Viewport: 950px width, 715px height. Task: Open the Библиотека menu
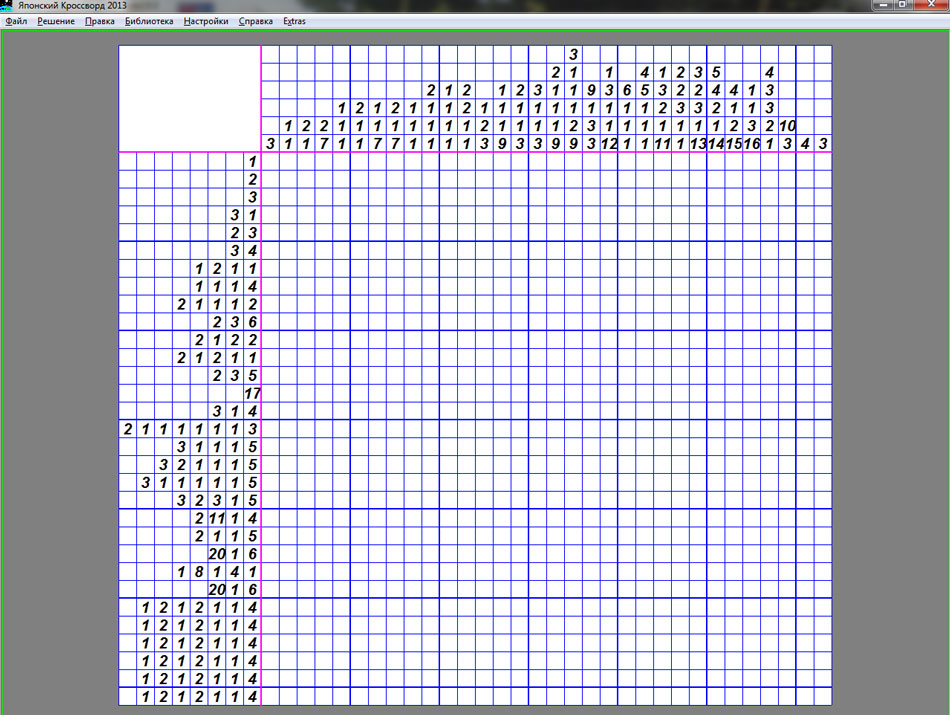[x=149, y=21]
